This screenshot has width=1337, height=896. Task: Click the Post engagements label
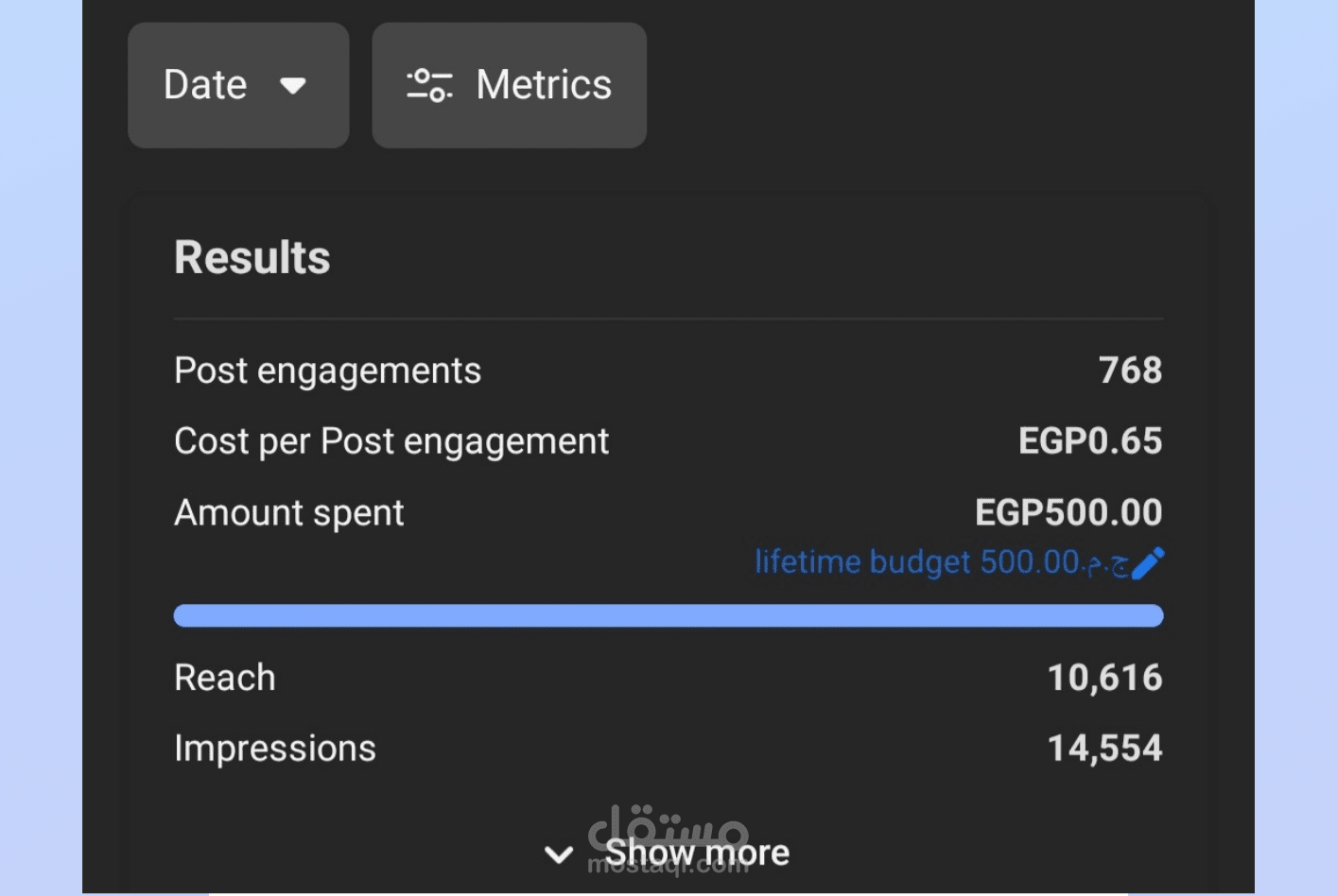pyautogui.click(x=327, y=370)
